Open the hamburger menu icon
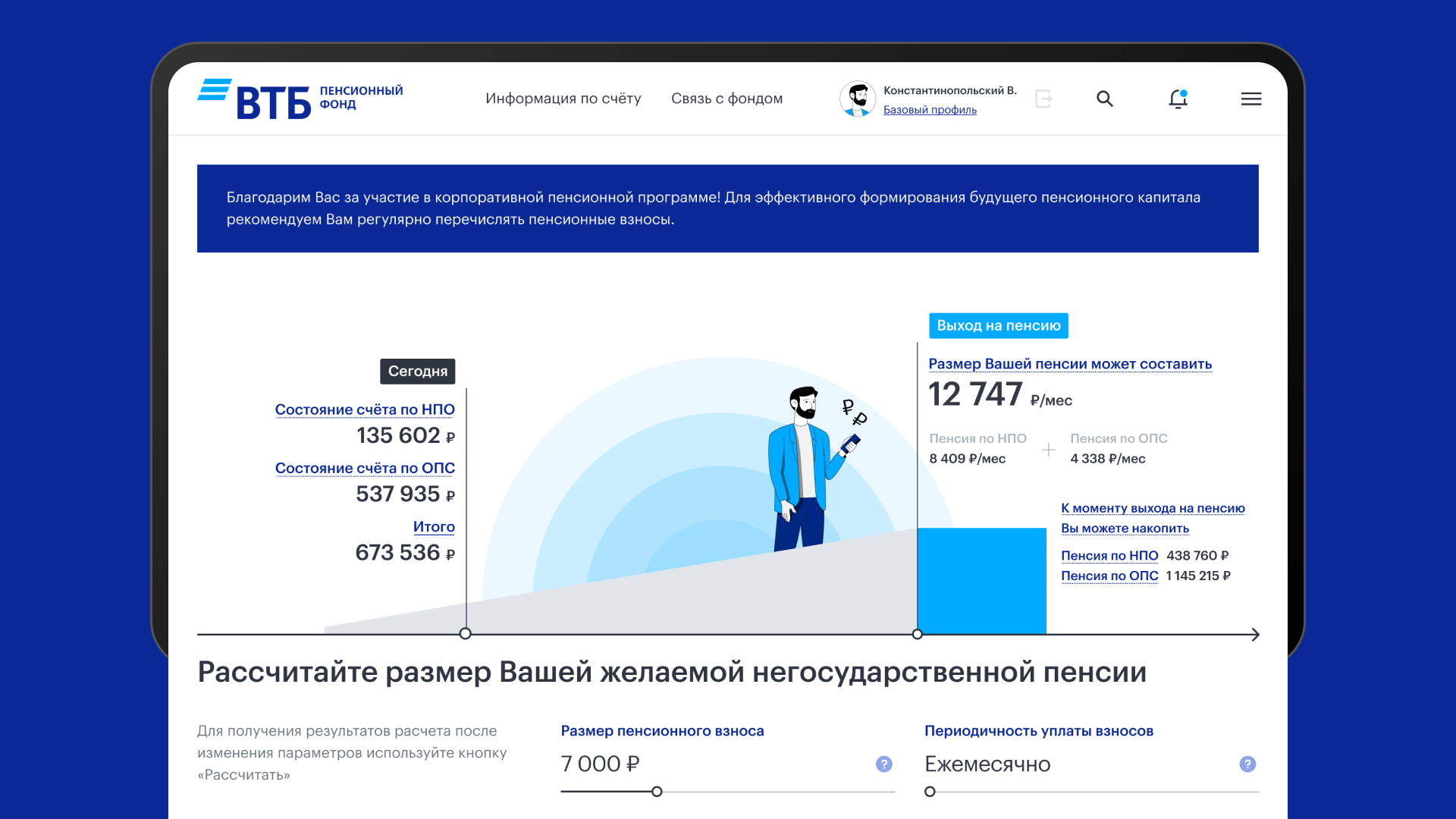The width and height of the screenshot is (1456, 819). (x=1251, y=99)
